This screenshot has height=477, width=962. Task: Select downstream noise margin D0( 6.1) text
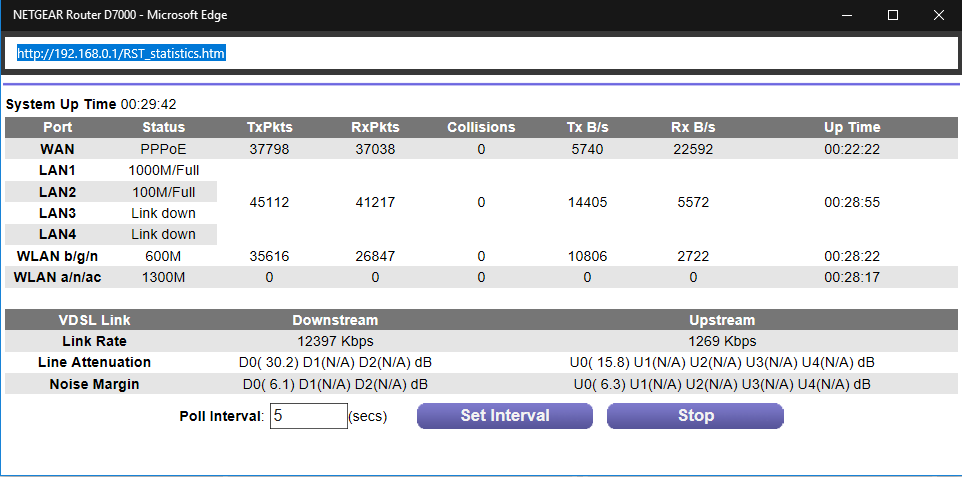click(x=269, y=385)
